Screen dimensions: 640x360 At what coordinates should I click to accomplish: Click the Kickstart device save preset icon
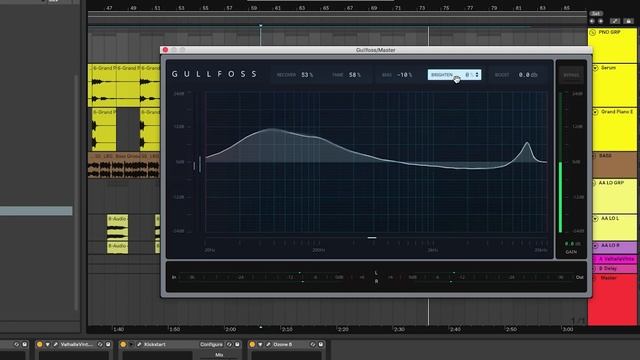coord(238,344)
